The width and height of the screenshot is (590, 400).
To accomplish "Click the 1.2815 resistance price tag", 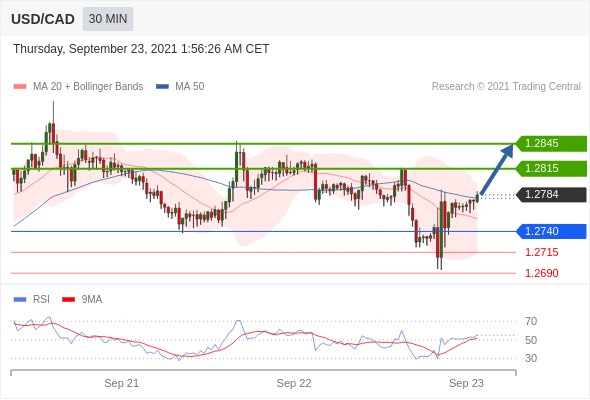I will tap(550, 168).
